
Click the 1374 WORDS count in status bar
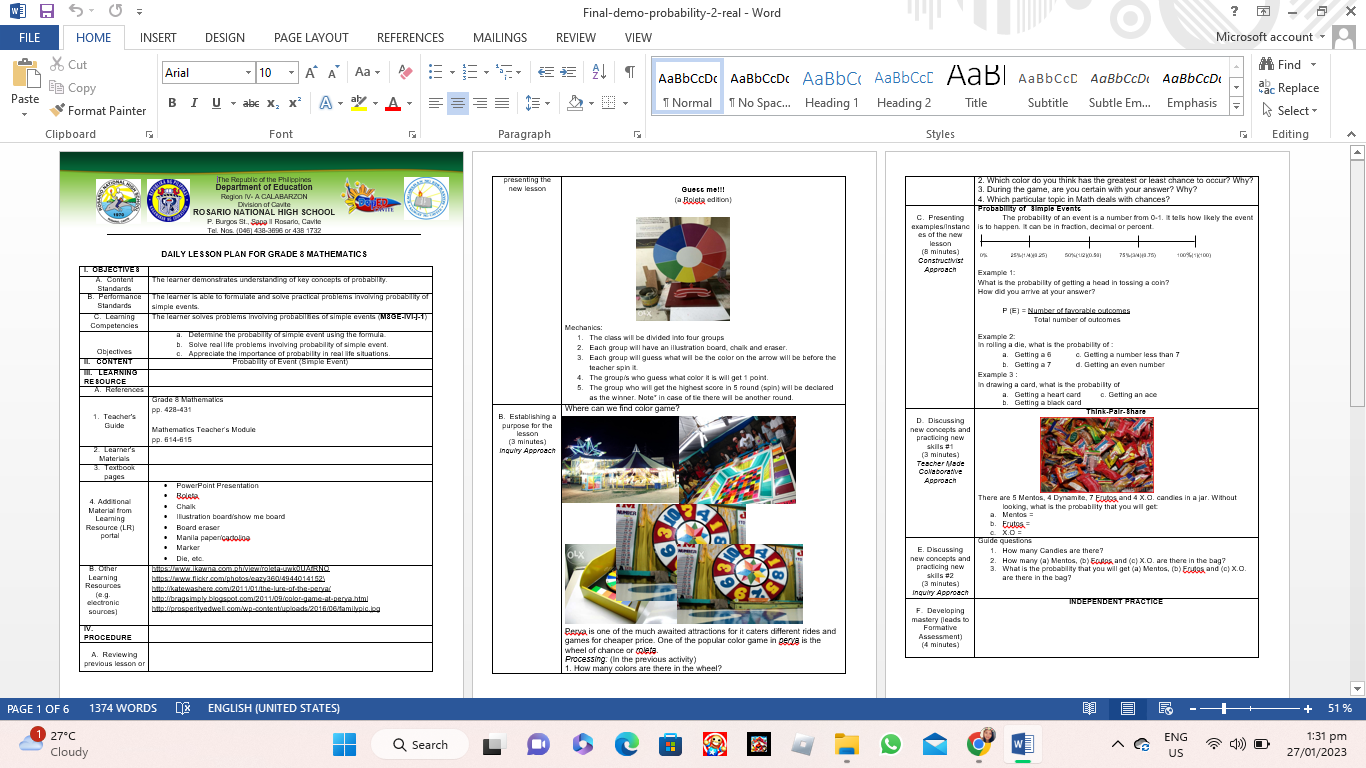point(123,708)
